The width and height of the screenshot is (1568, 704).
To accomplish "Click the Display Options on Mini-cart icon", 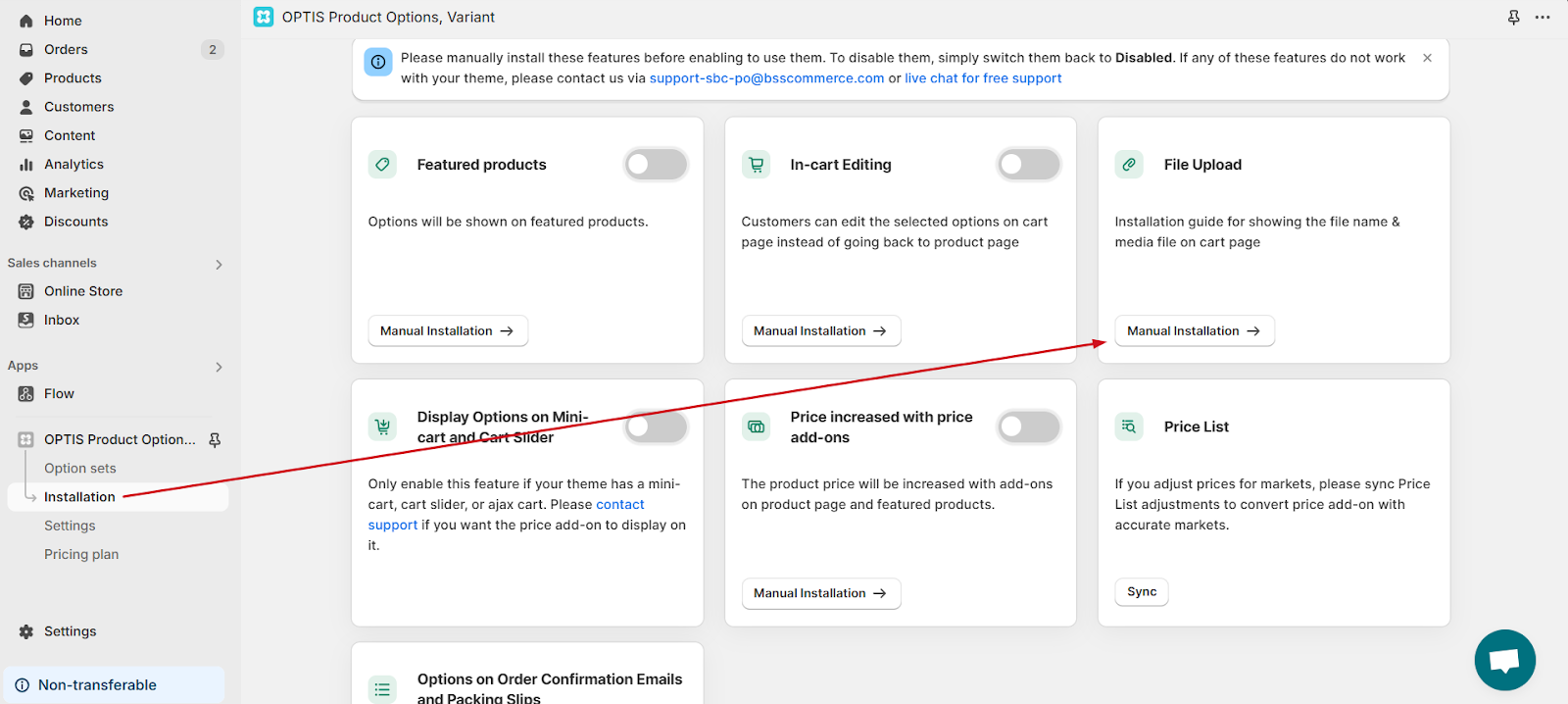I will pyautogui.click(x=383, y=427).
